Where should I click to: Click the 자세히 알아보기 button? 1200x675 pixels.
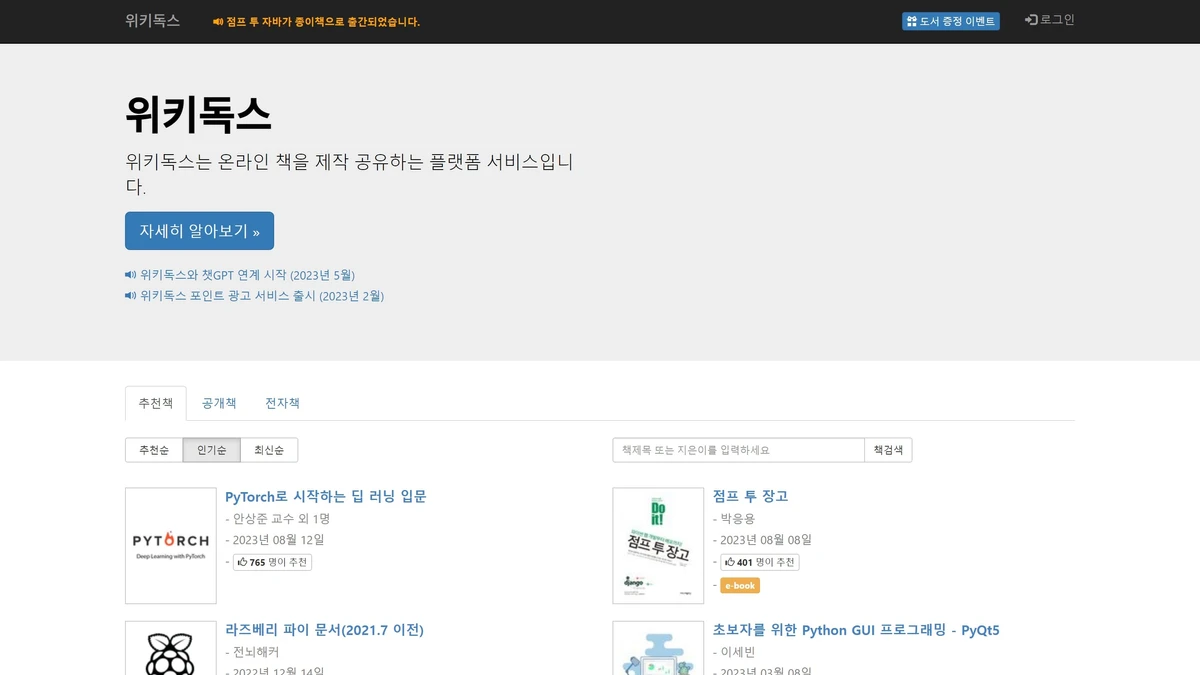pos(199,231)
